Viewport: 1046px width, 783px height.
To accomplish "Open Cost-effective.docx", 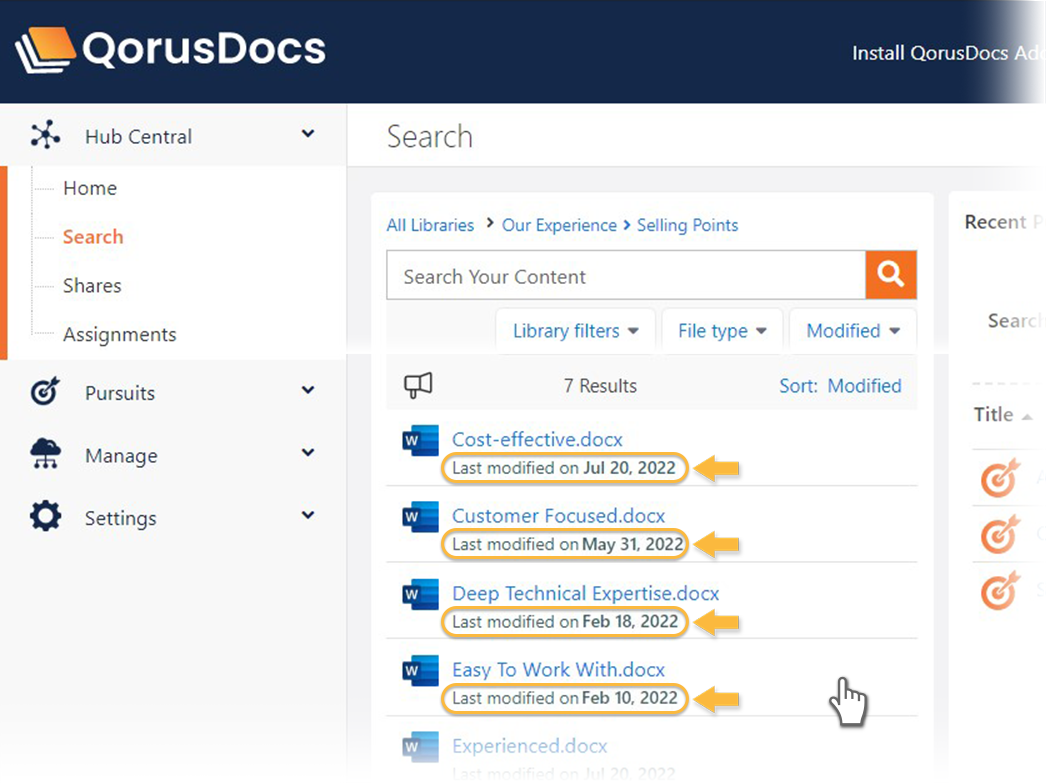I will (x=537, y=440).
